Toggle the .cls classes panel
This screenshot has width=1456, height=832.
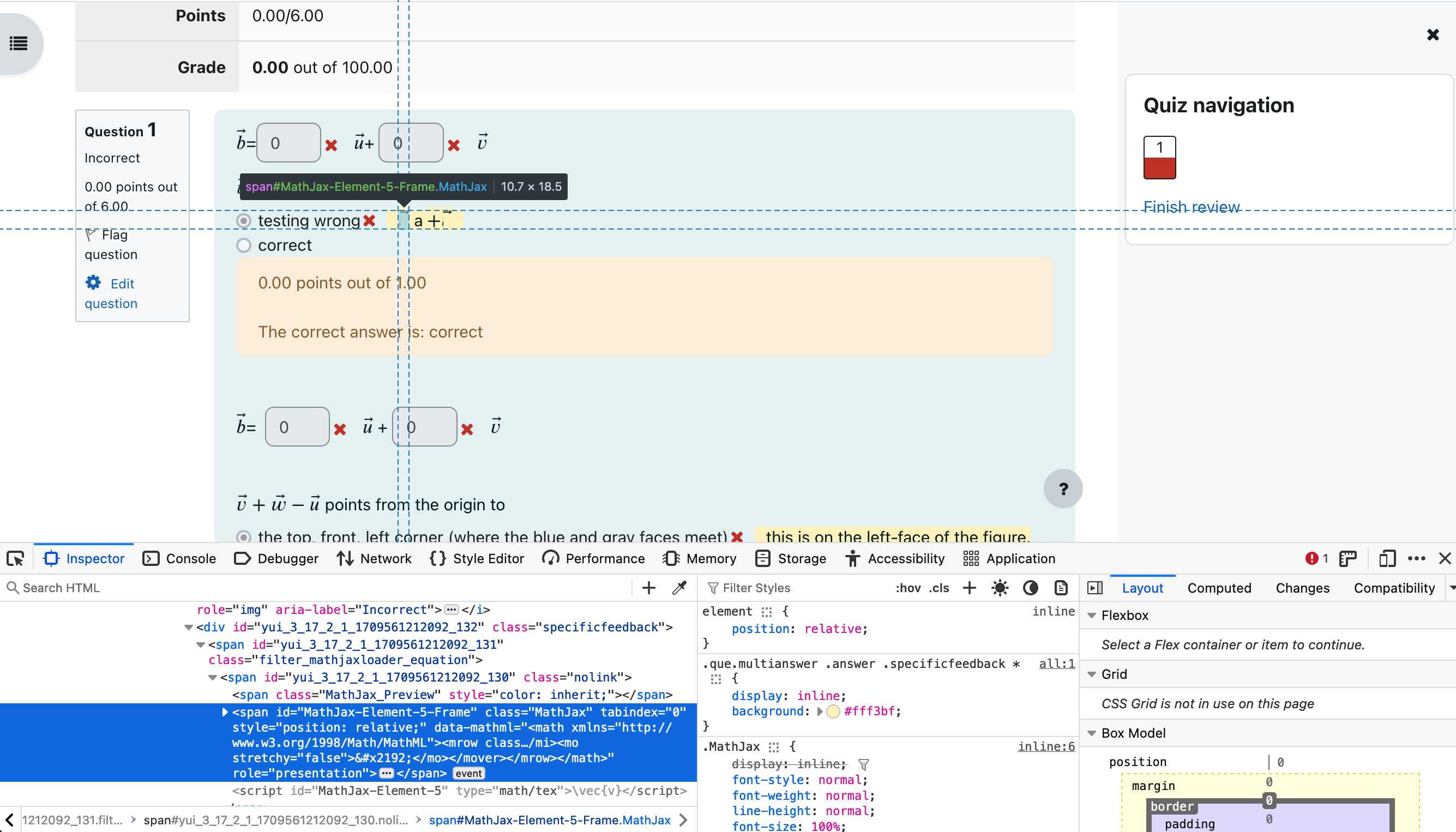pos(939,587)
